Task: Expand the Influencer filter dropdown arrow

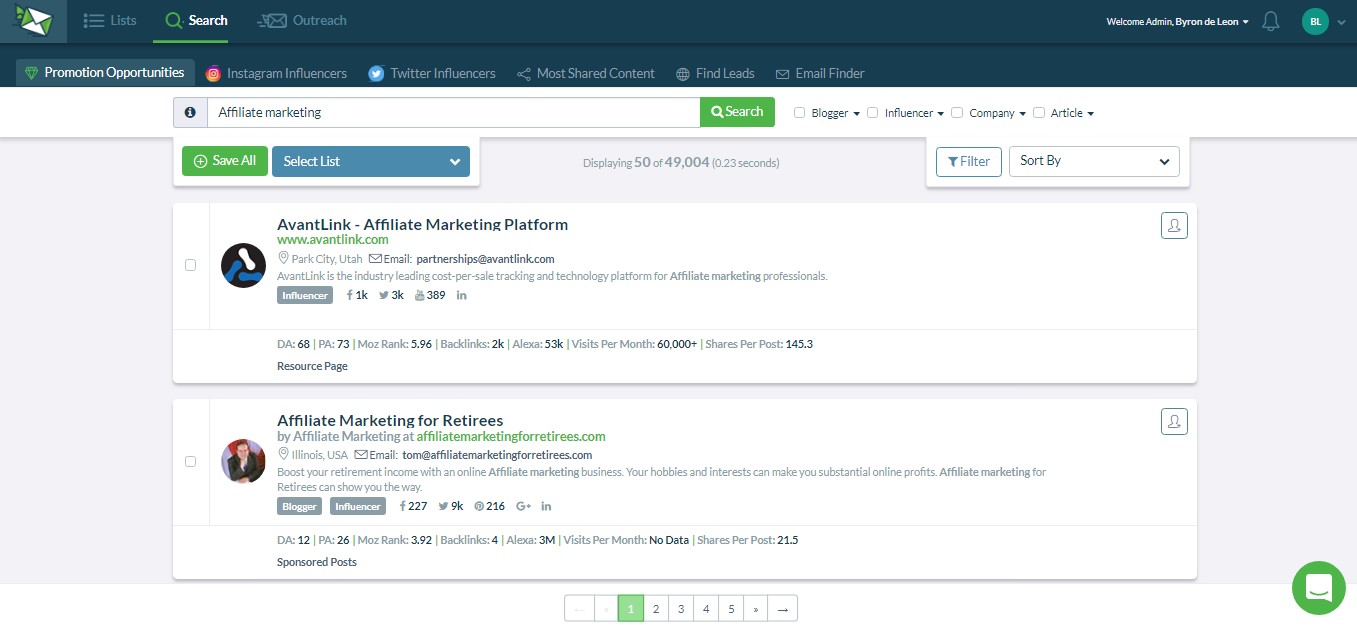Action: click(x=941, y=114)
